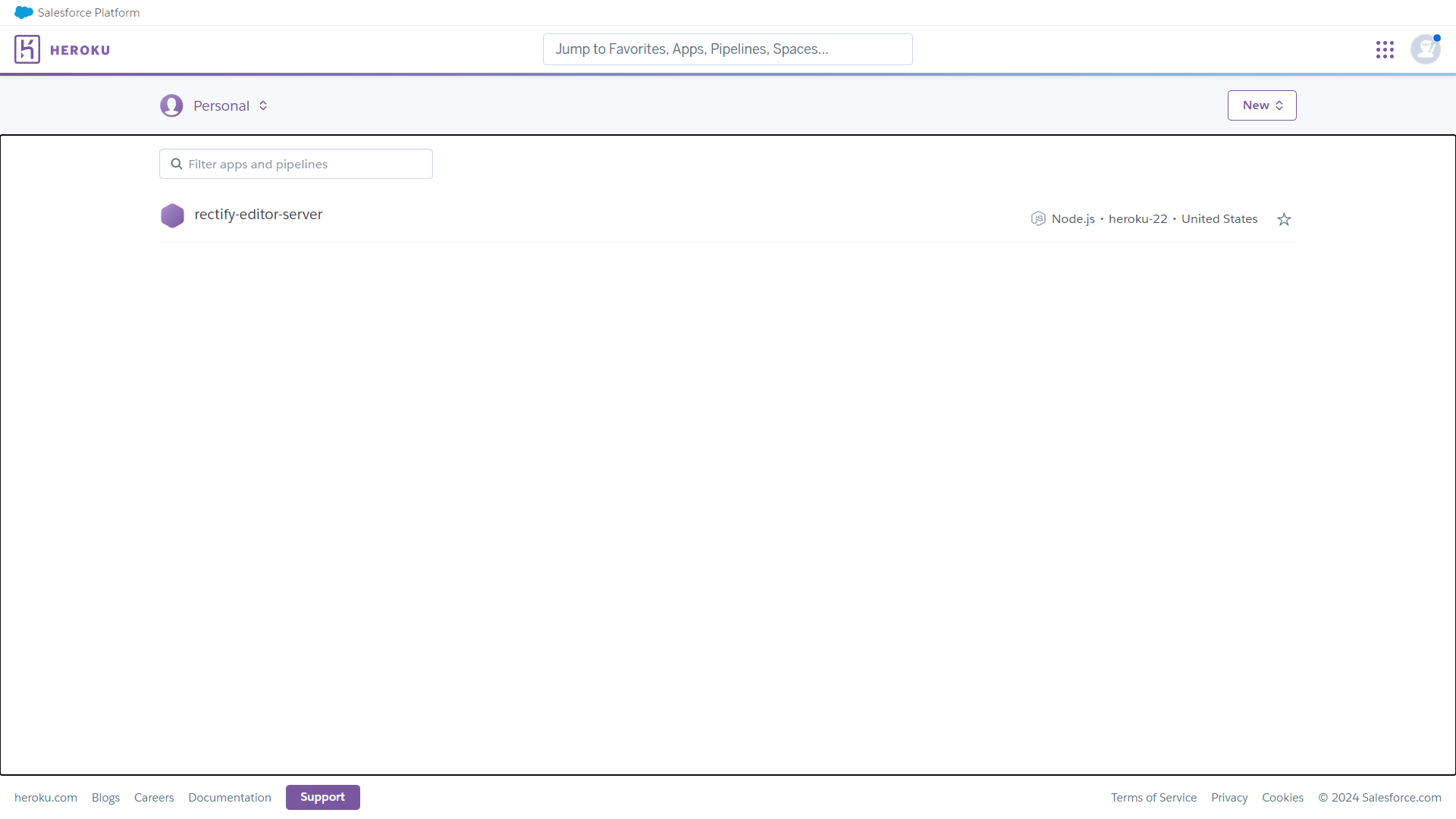Open the Documentation footer link
Image resolution: width=1456 pixels, height=819 pixels.
pyautogui.click(x=230, y=798)
